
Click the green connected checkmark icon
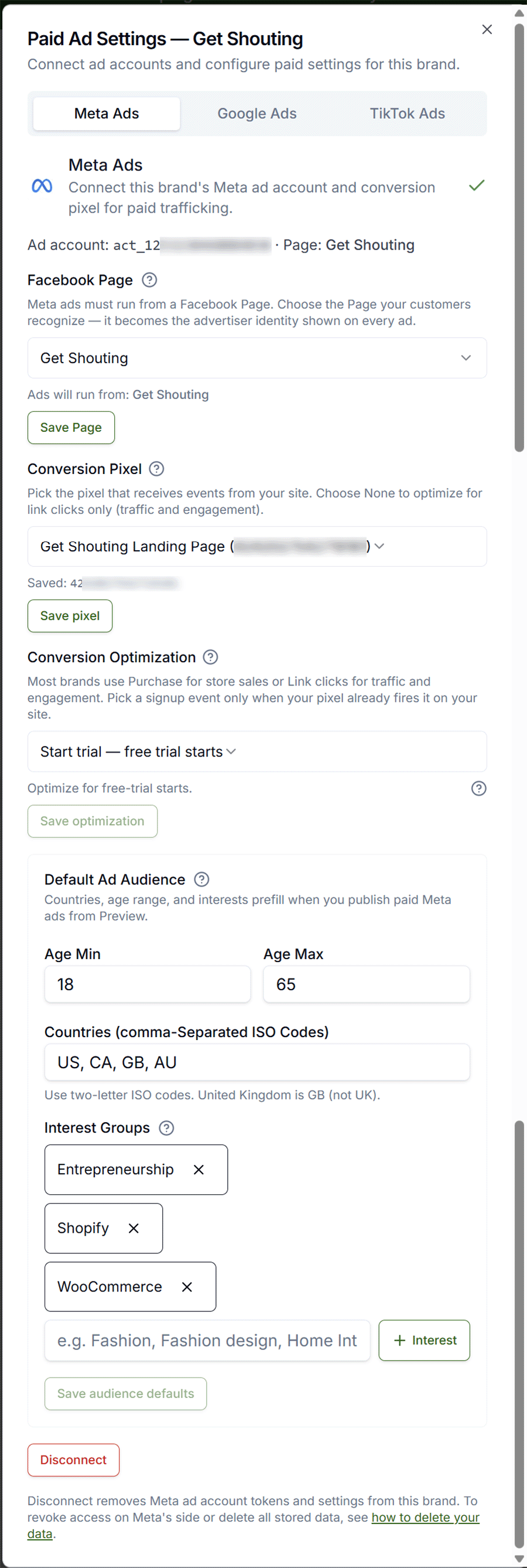(x=477, y=185)
